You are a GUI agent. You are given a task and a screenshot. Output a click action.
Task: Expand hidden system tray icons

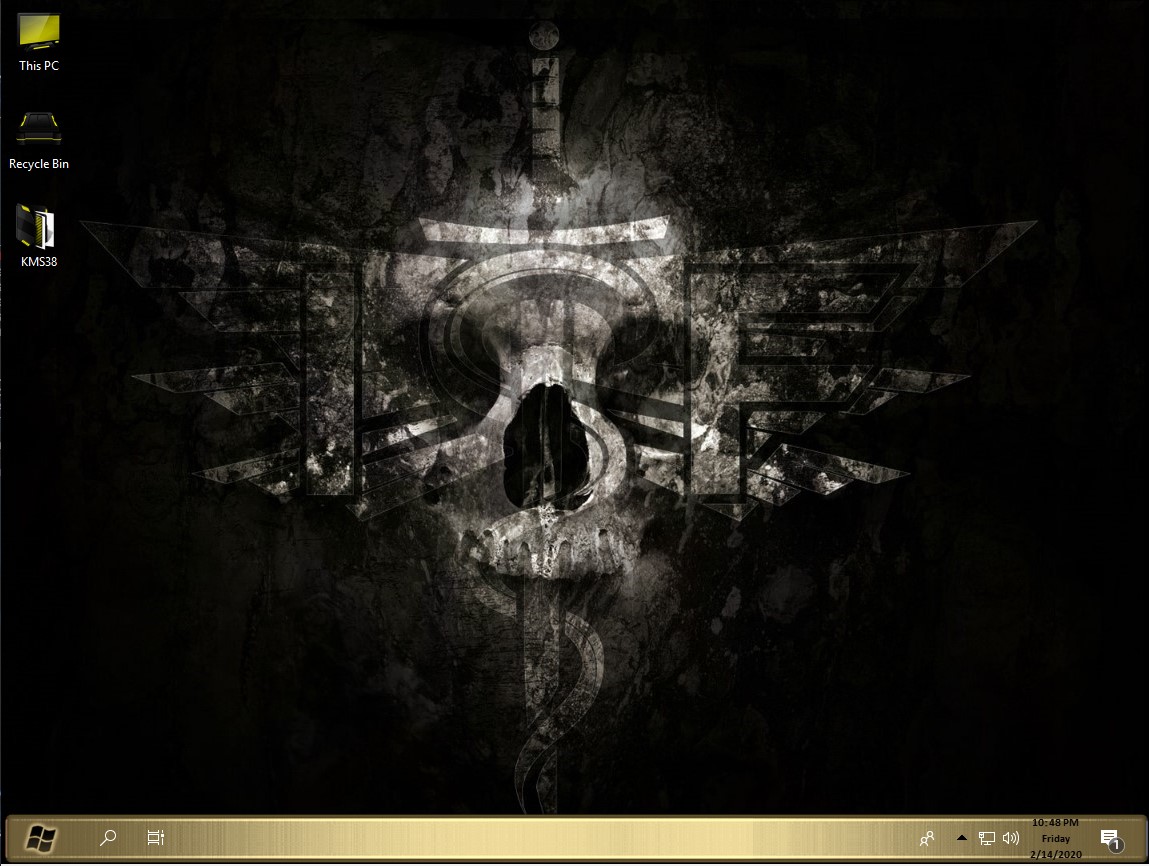961,837
